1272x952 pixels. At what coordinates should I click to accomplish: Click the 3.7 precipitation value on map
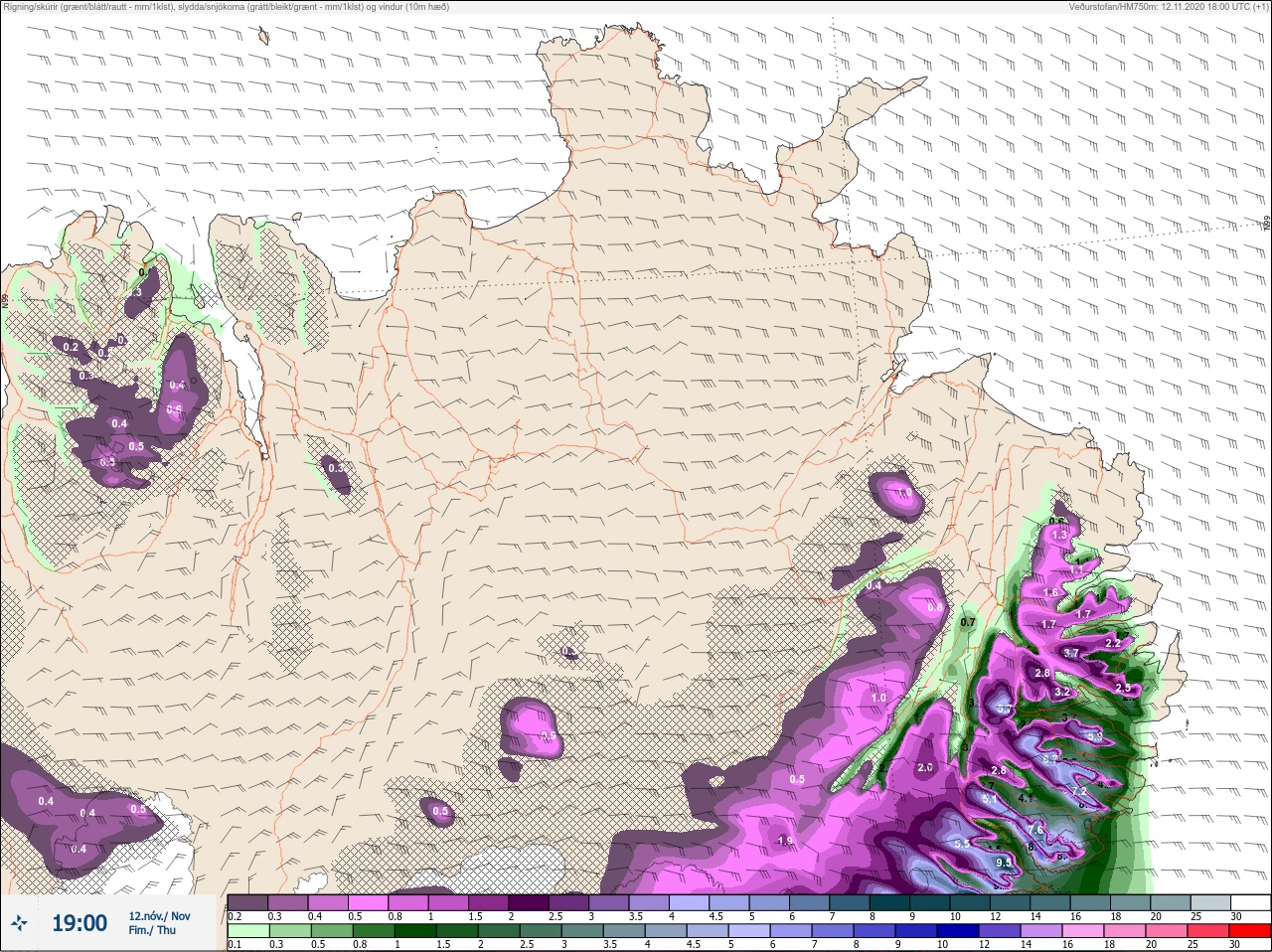pos(1071,653)
